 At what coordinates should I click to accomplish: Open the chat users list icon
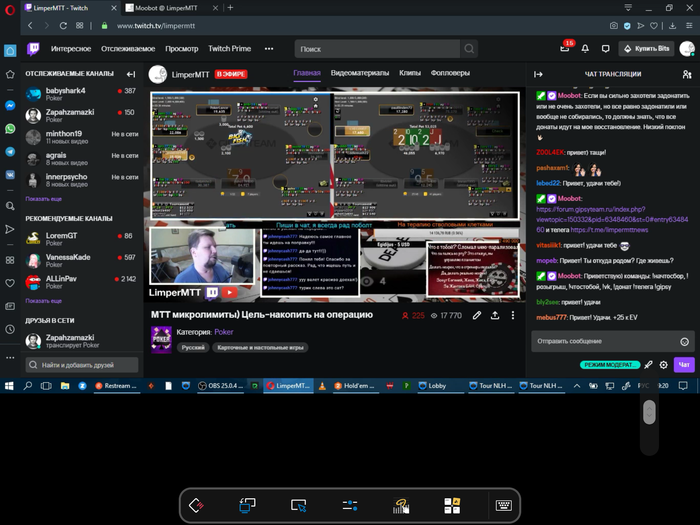click(x=687, y=74)
